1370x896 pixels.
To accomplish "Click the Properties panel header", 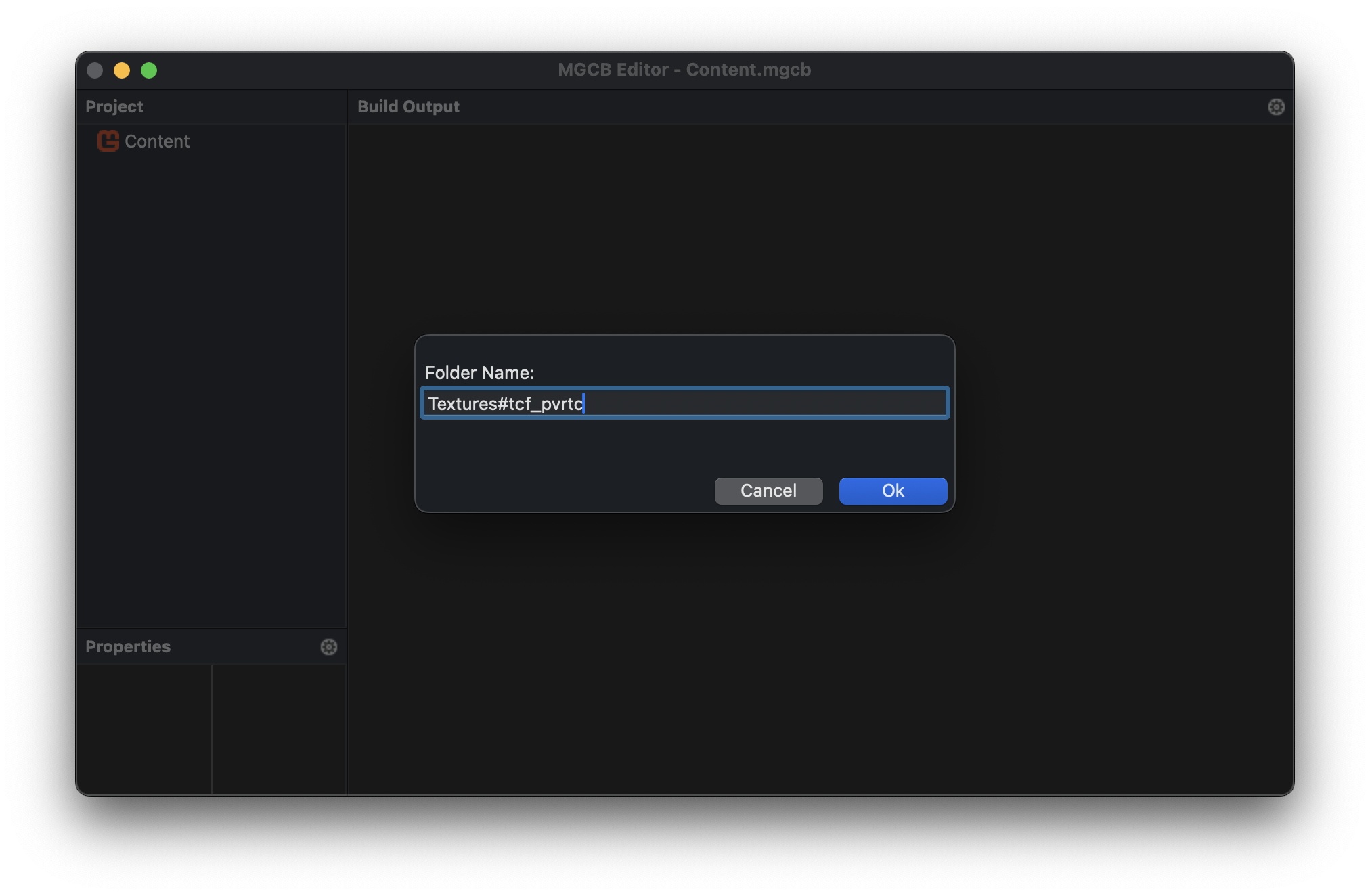I will click(x=127, y=647).
